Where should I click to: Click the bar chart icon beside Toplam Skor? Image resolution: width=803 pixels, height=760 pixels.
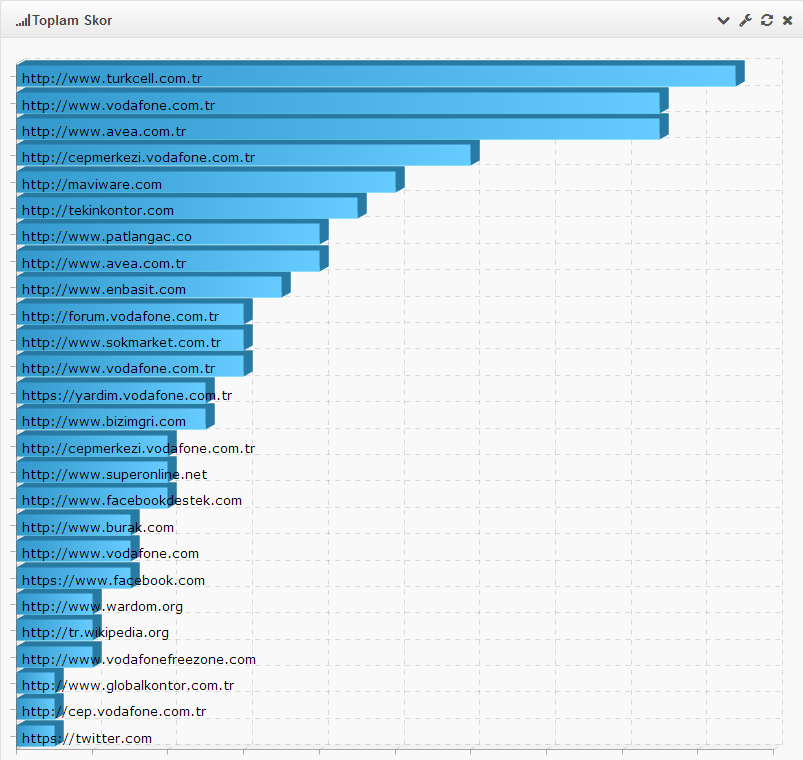(23, 21)
